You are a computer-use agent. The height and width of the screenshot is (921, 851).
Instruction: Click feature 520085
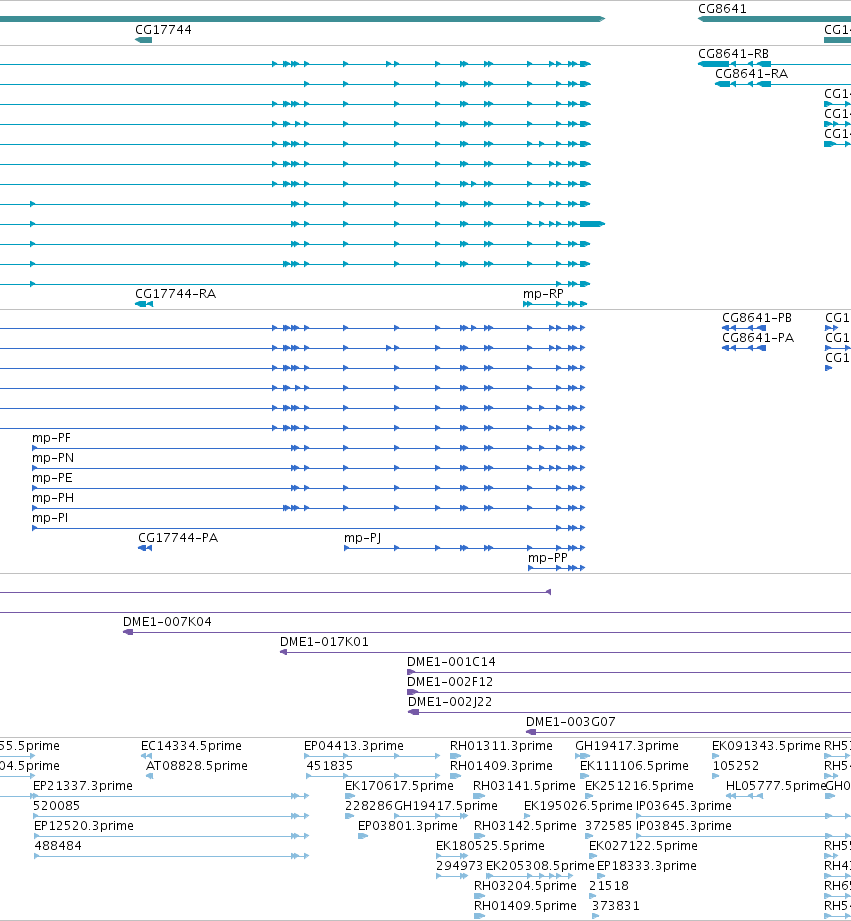click(x=56, y=806)
